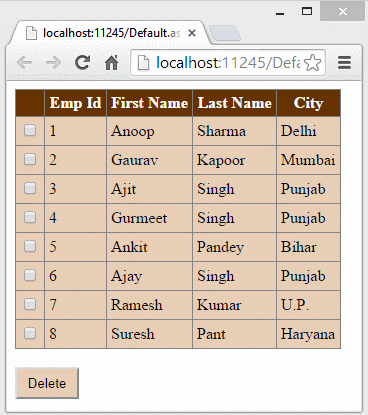
Task: Tick the checkbox for Ramesh Kumar
Action: point(30,304)
